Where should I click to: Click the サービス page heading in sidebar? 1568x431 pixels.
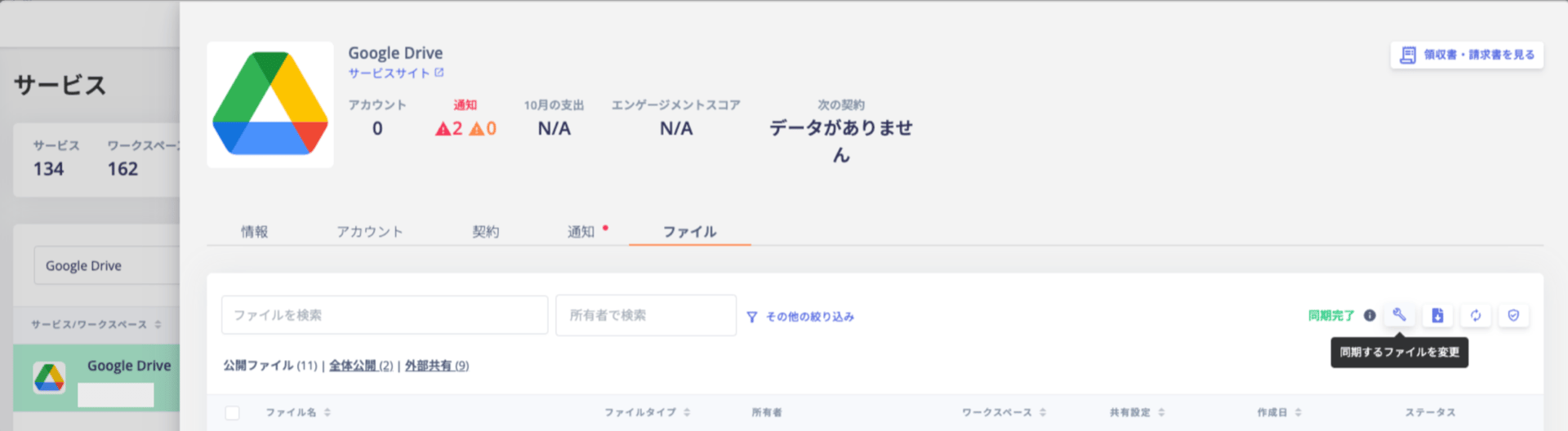(x=60, y=86)
